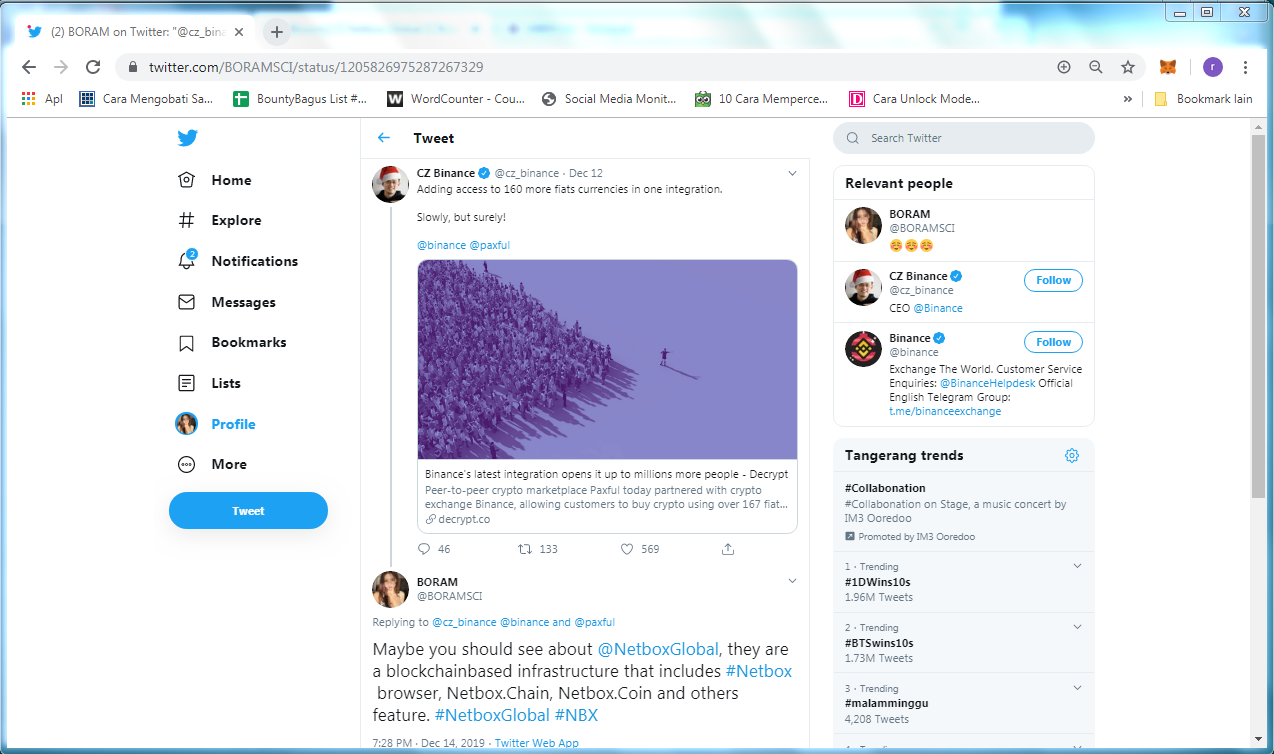
Task: Click the Twitter bird logo in sidebar
Action: coord(187,138)
